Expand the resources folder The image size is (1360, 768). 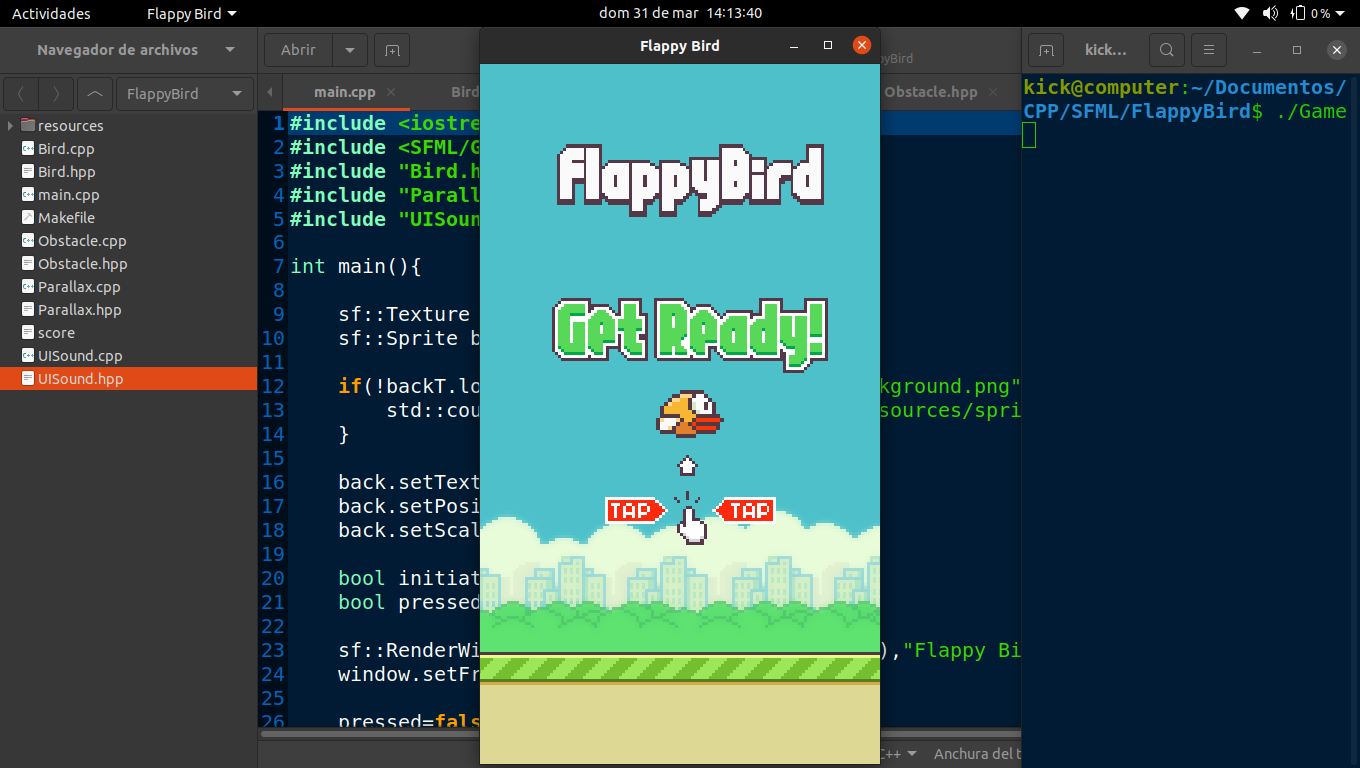point(10,126)
